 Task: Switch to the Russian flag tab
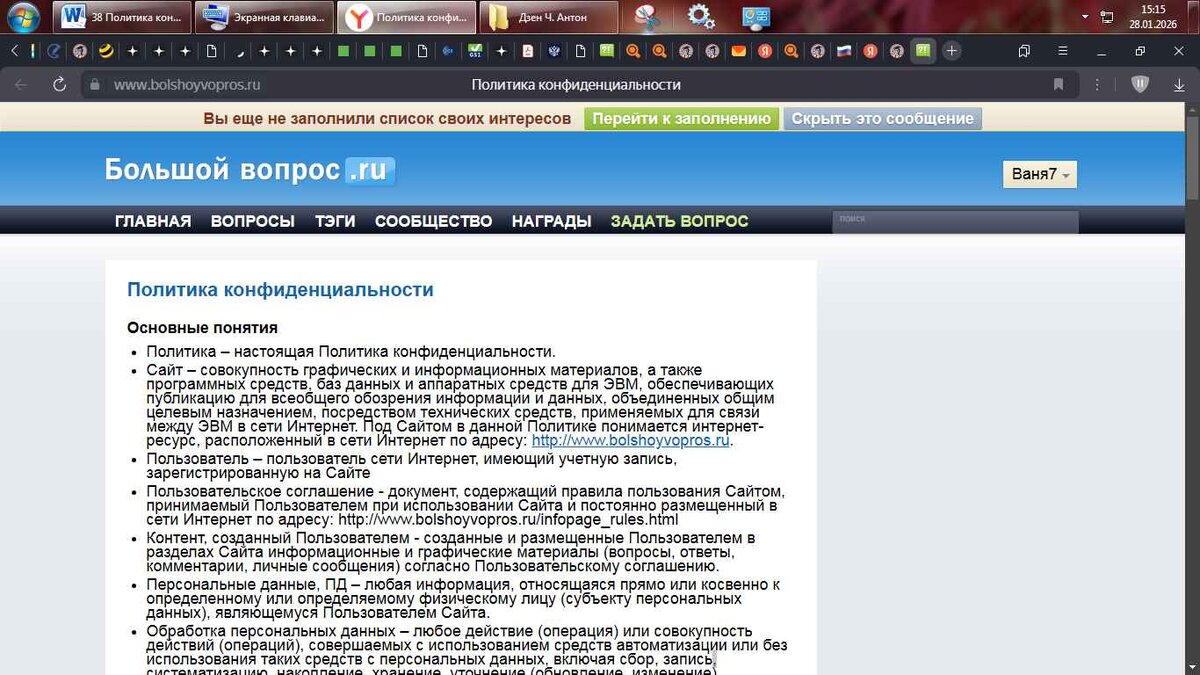[x=843, y=51]
